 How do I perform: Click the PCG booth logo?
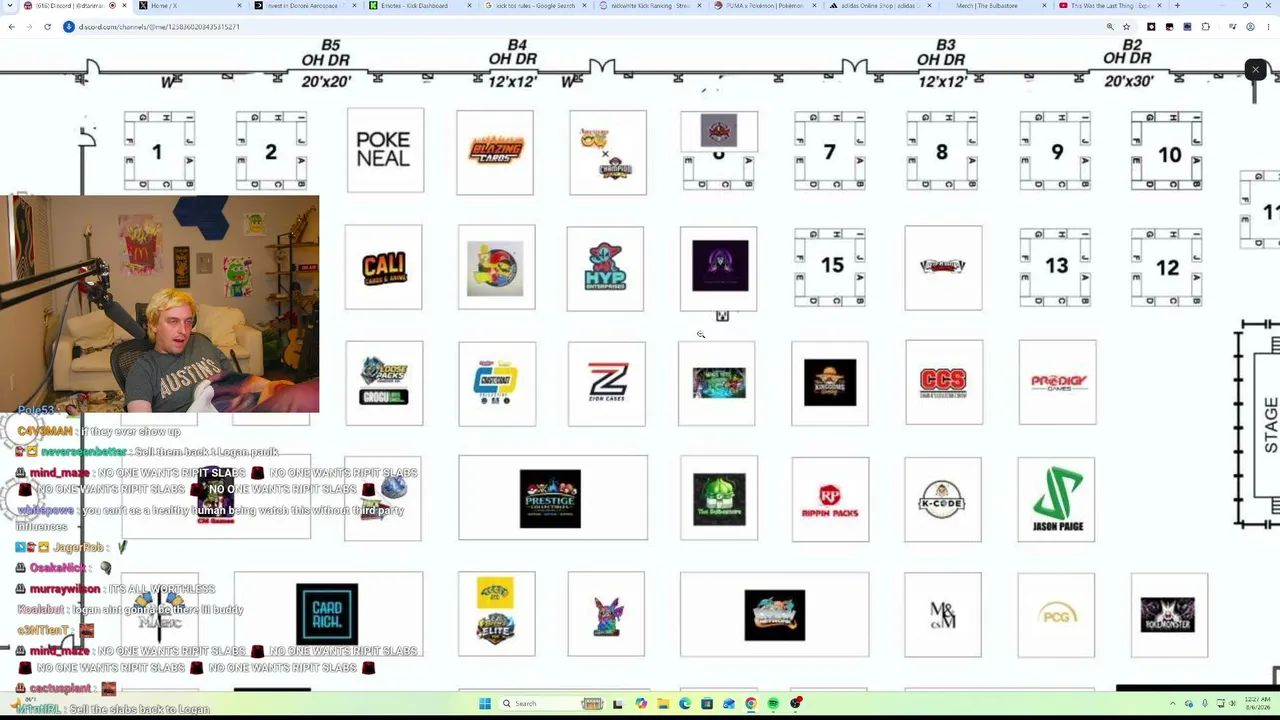1056,615
